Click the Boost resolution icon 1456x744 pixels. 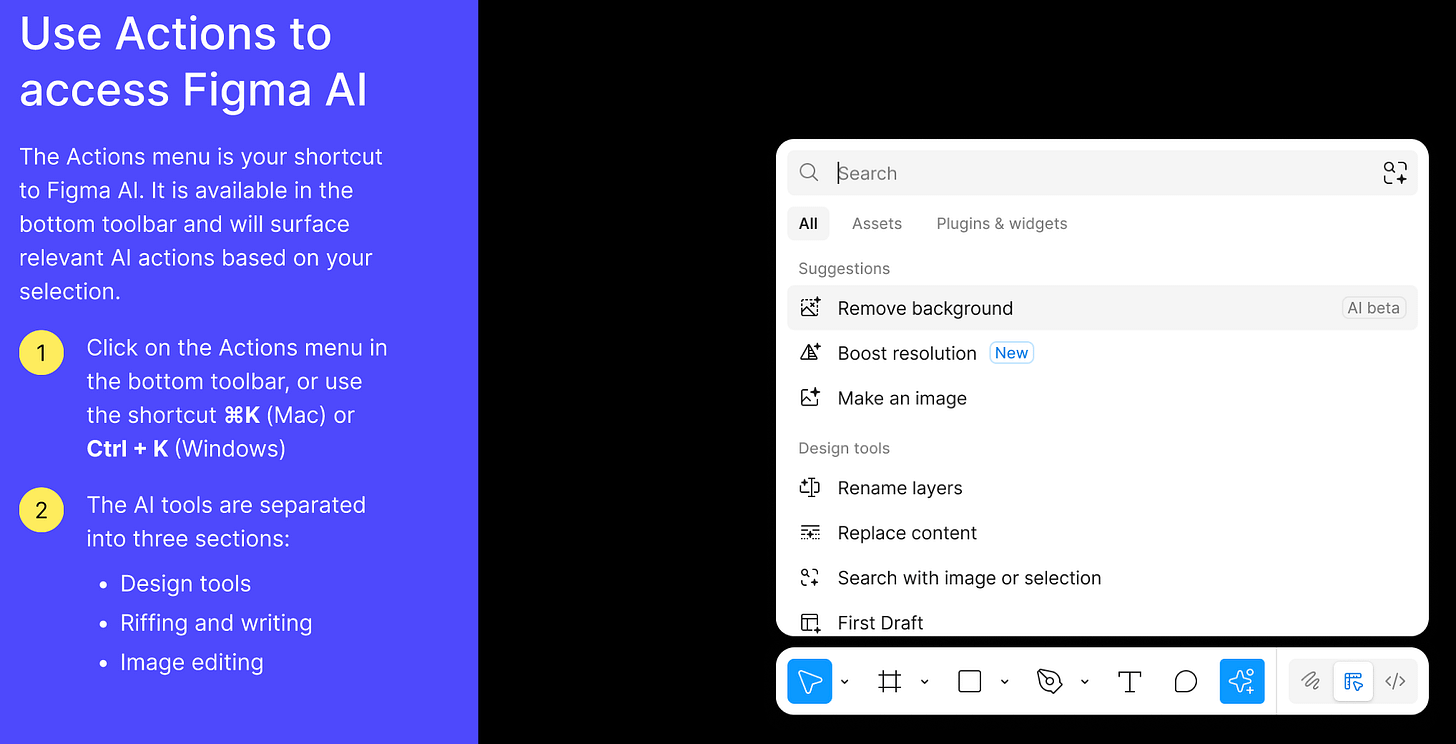[x=810, y=353]
